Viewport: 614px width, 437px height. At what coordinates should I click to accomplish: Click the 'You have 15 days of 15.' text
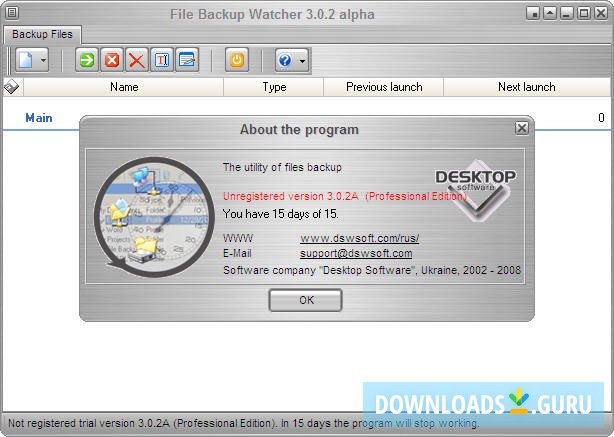point(280,214)
